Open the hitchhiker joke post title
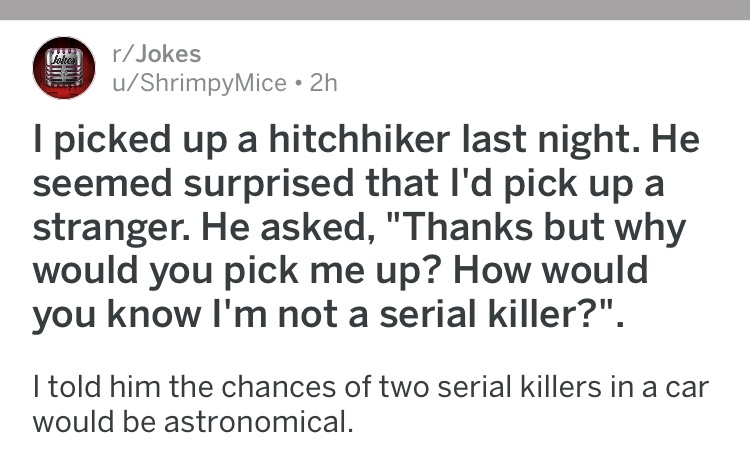The width and height of the screenshot is (750, 450). tap(366, 226)
